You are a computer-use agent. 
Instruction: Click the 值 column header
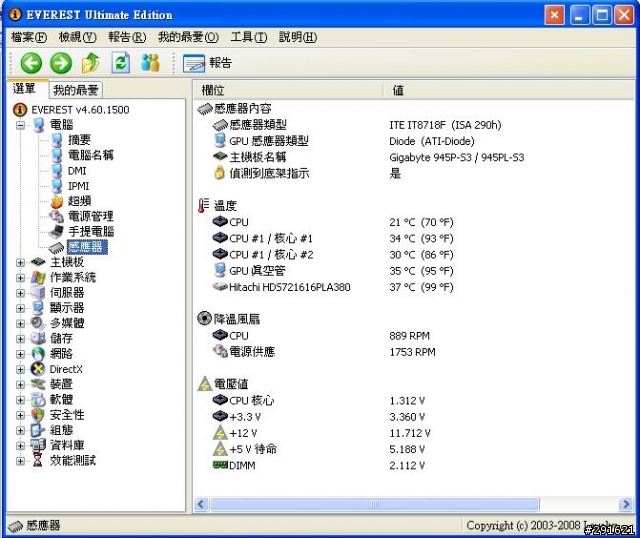click(509, 90)
